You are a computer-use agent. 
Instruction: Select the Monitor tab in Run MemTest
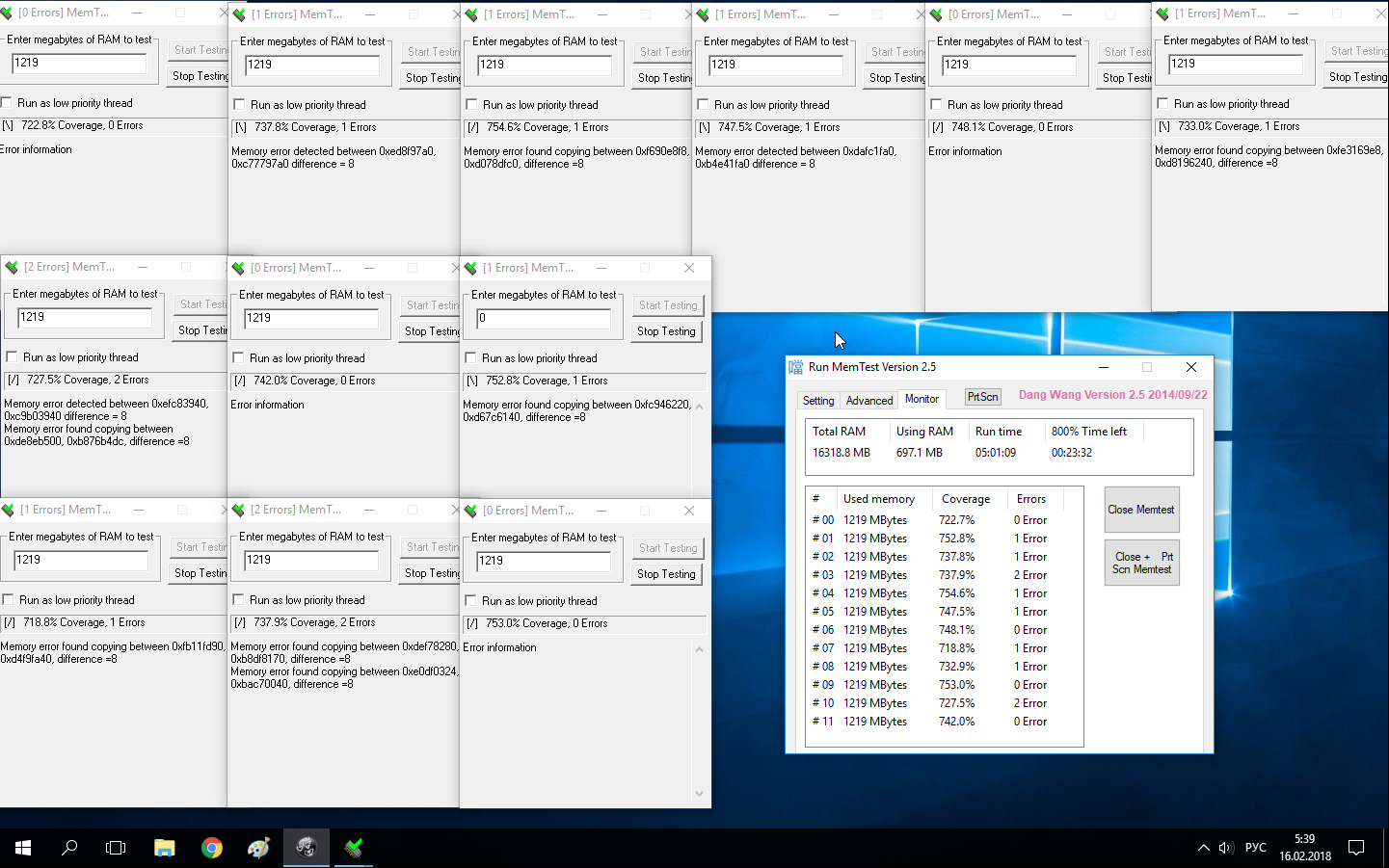pyautogui.click(x=922, y=399)
